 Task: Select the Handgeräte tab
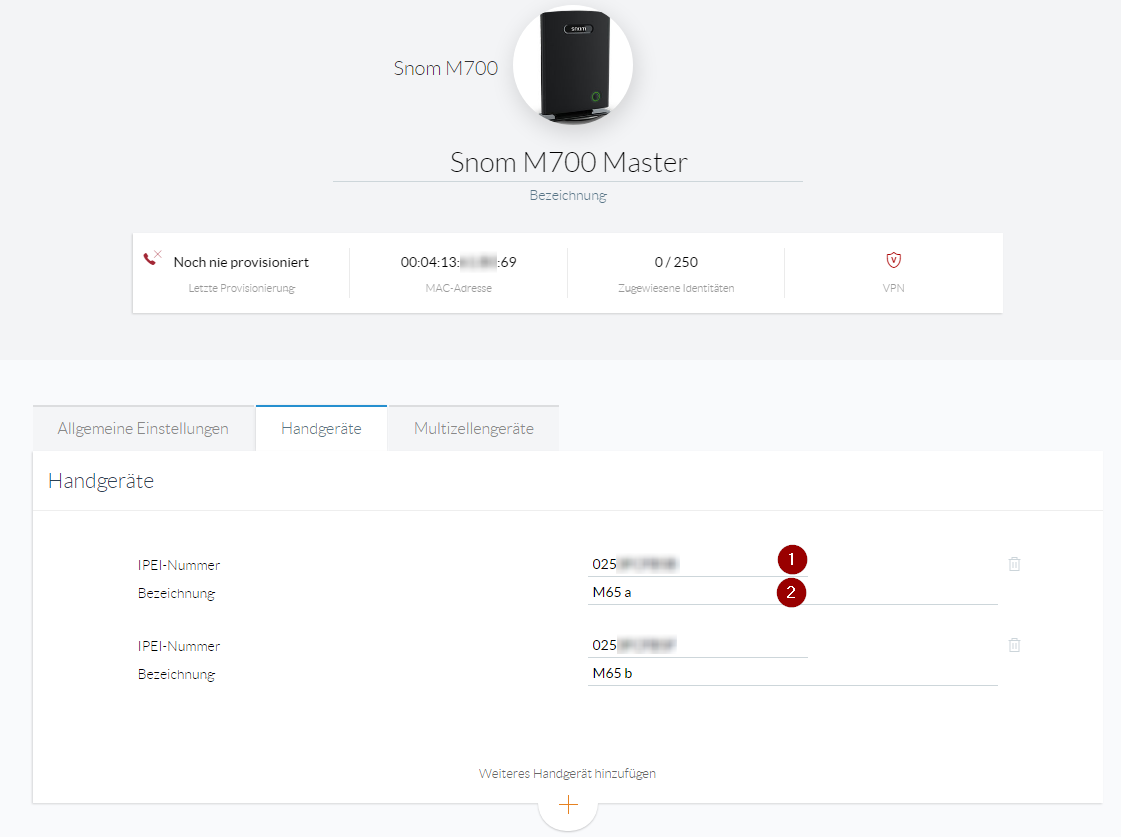tap(321, 428)
